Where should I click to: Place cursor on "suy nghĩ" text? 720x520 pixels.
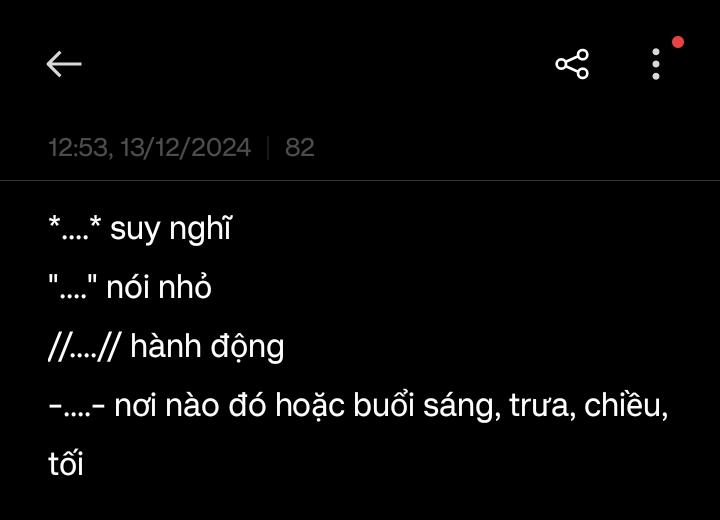170,229
